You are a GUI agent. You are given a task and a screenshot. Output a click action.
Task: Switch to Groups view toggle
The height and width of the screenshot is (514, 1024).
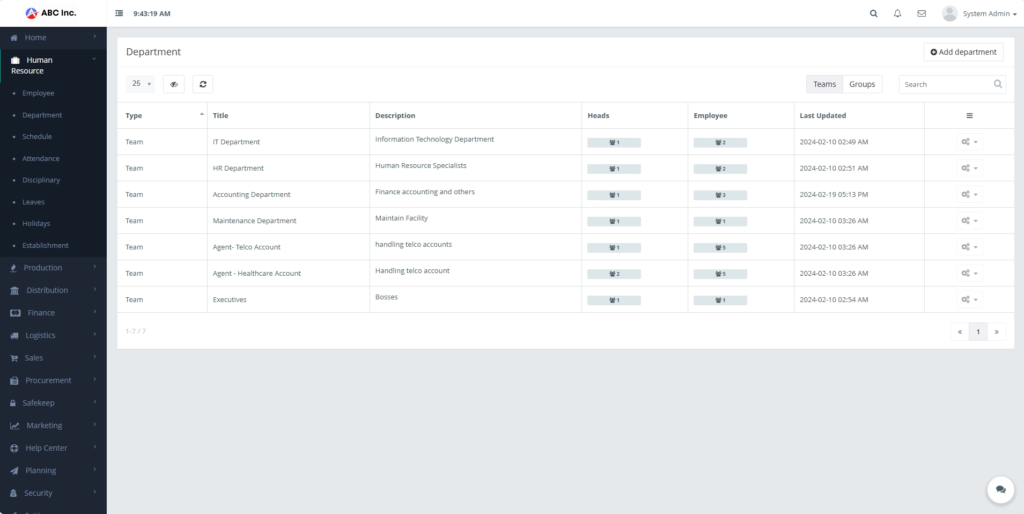click(862, 84)
